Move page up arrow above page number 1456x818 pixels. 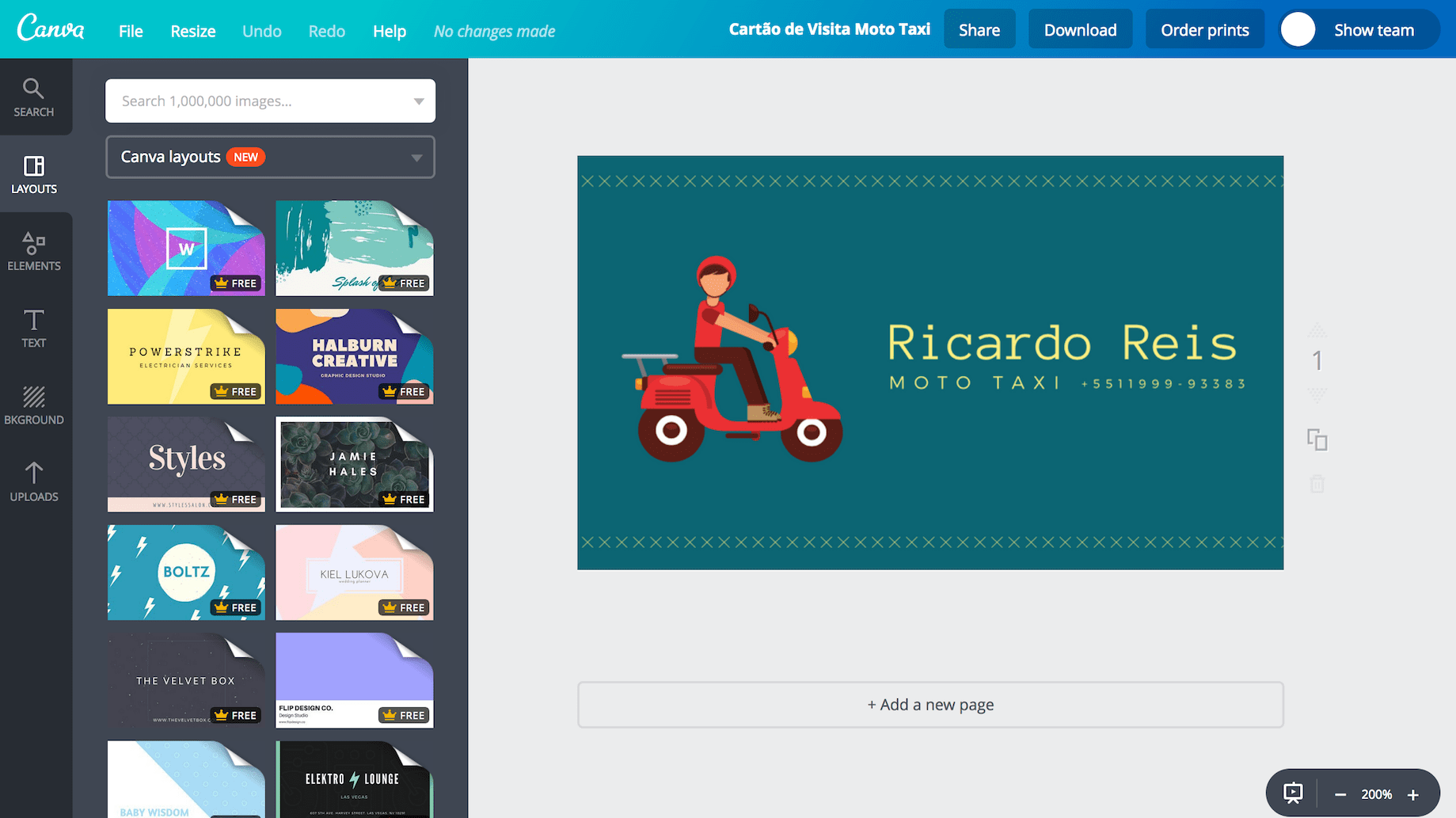coord(1317,330)
